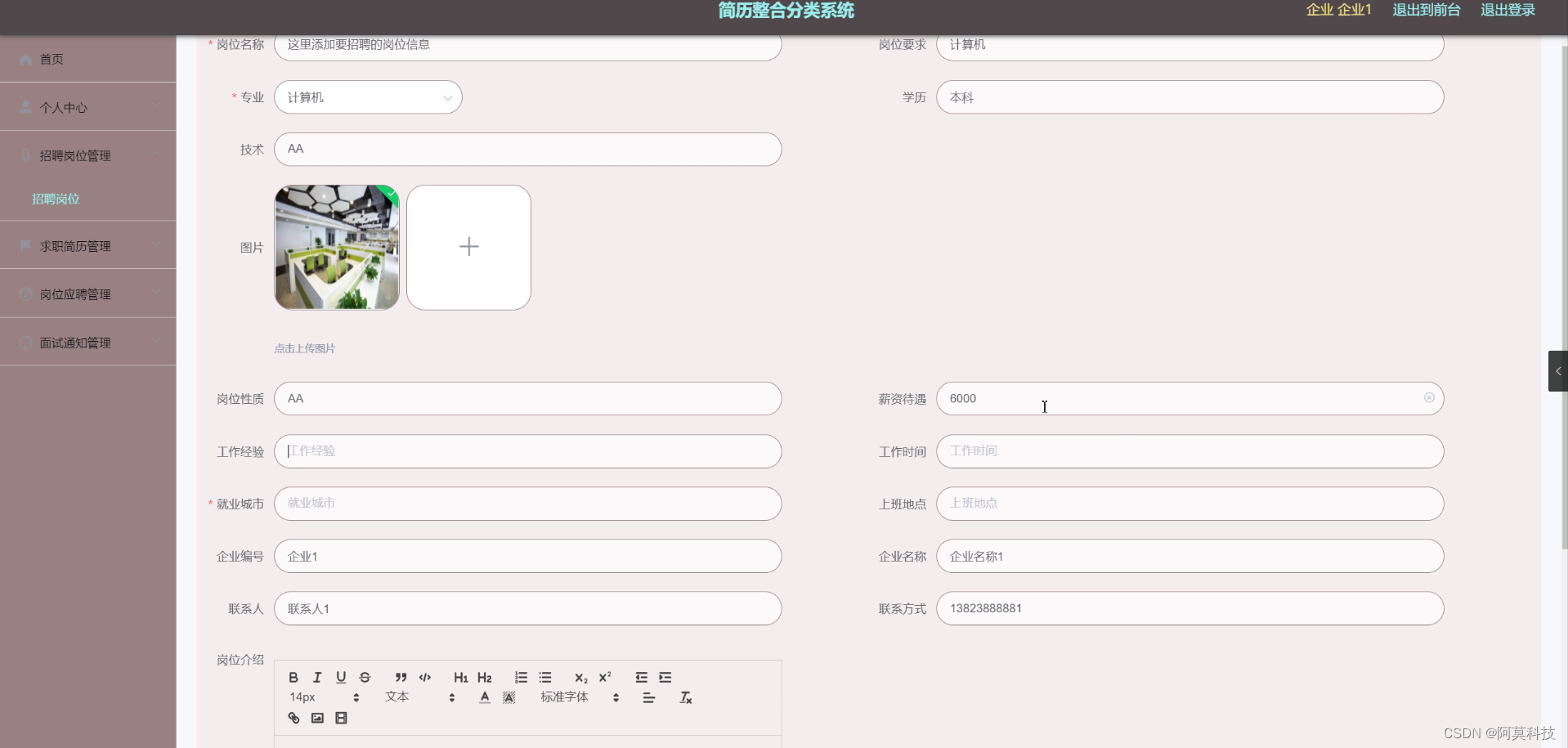The height and width of the screenshot is (748, 1568).
Task: Apply Heading 1 style
Action: point(460,677)
